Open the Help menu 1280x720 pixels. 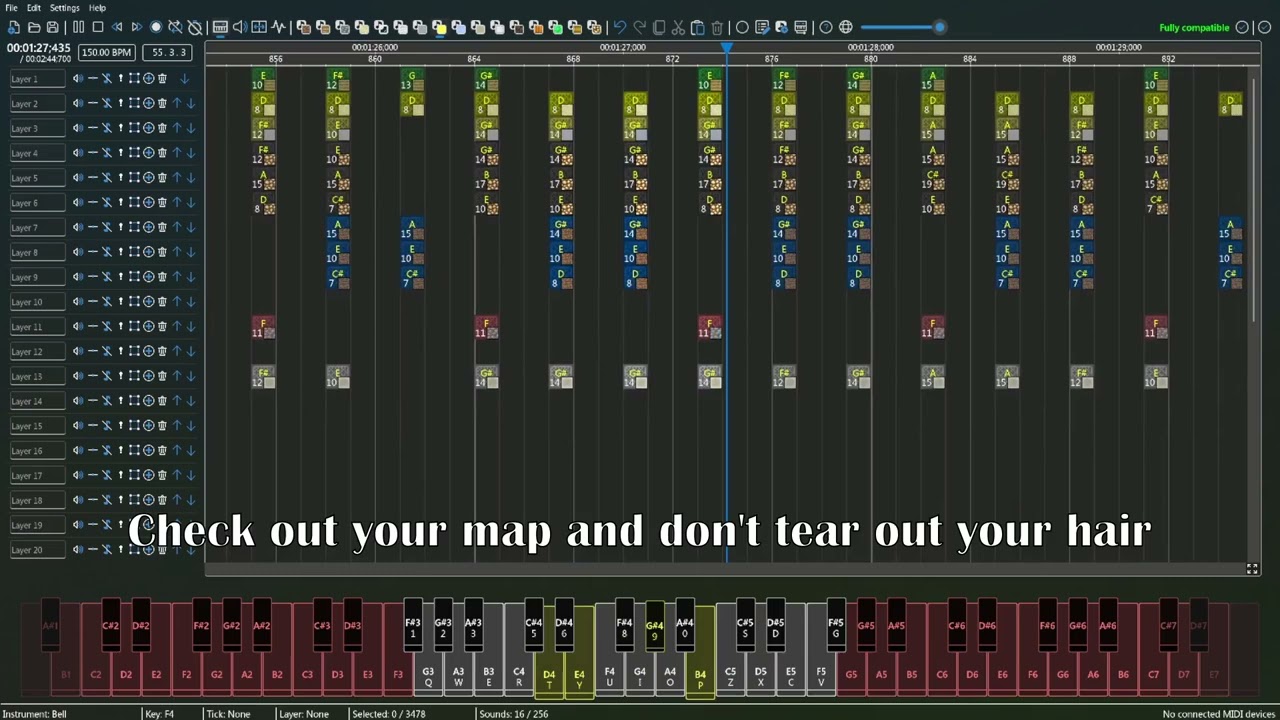click(97, 8)
